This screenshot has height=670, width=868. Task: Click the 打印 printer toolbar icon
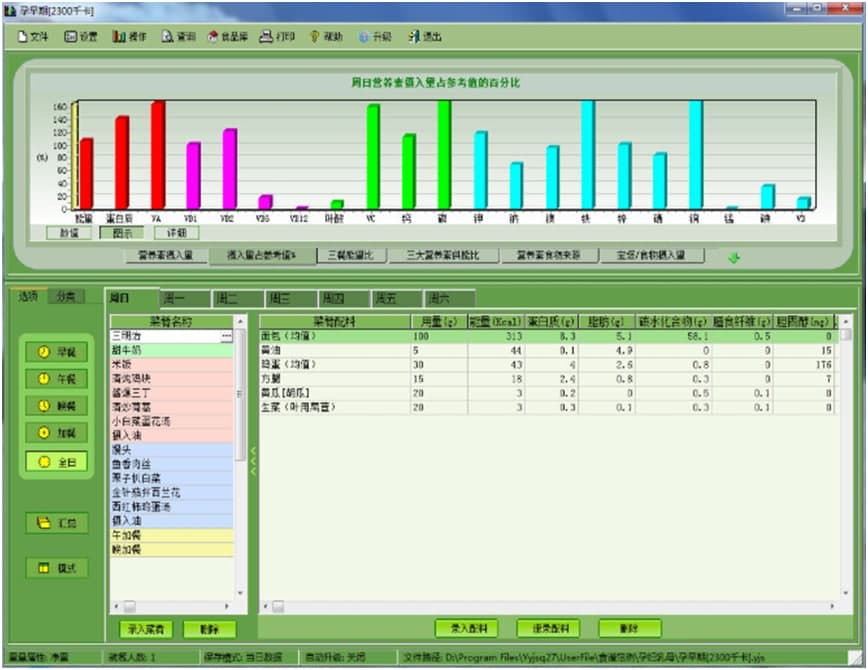point(277,37)
